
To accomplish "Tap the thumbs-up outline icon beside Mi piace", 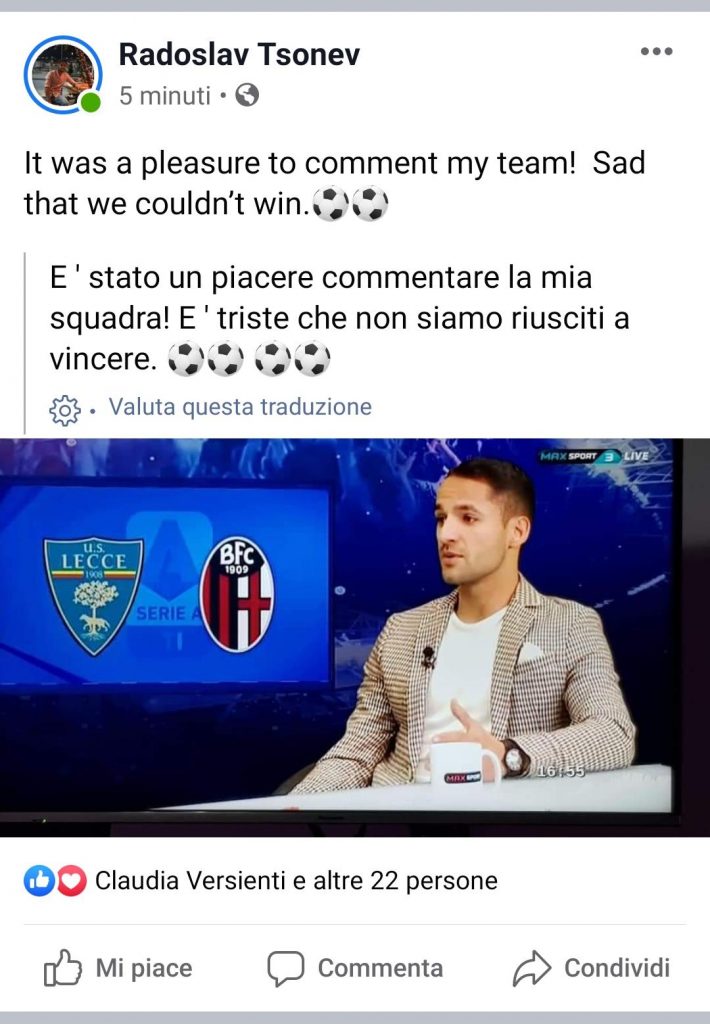I will pos(63,968).
